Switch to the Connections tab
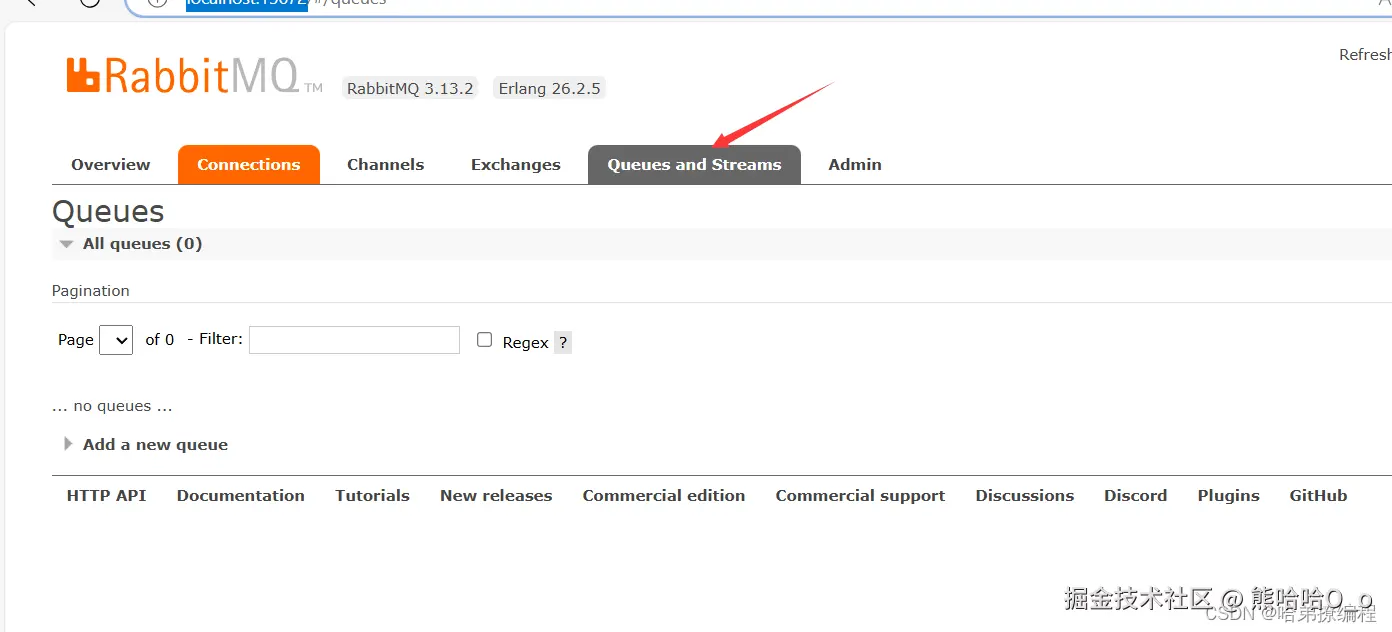 pos(249,165)
